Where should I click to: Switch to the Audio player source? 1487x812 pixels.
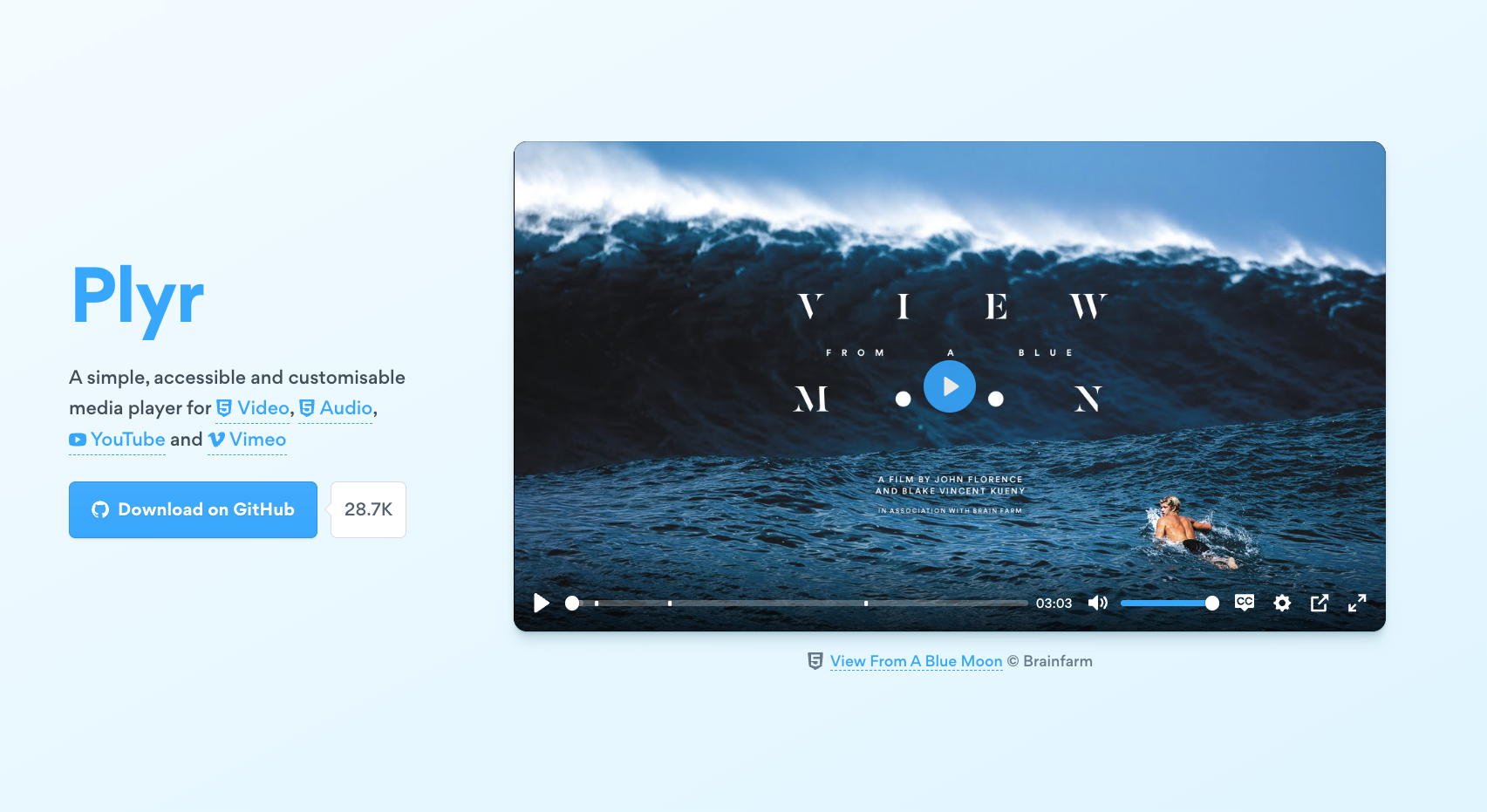[x=336, y=408]
